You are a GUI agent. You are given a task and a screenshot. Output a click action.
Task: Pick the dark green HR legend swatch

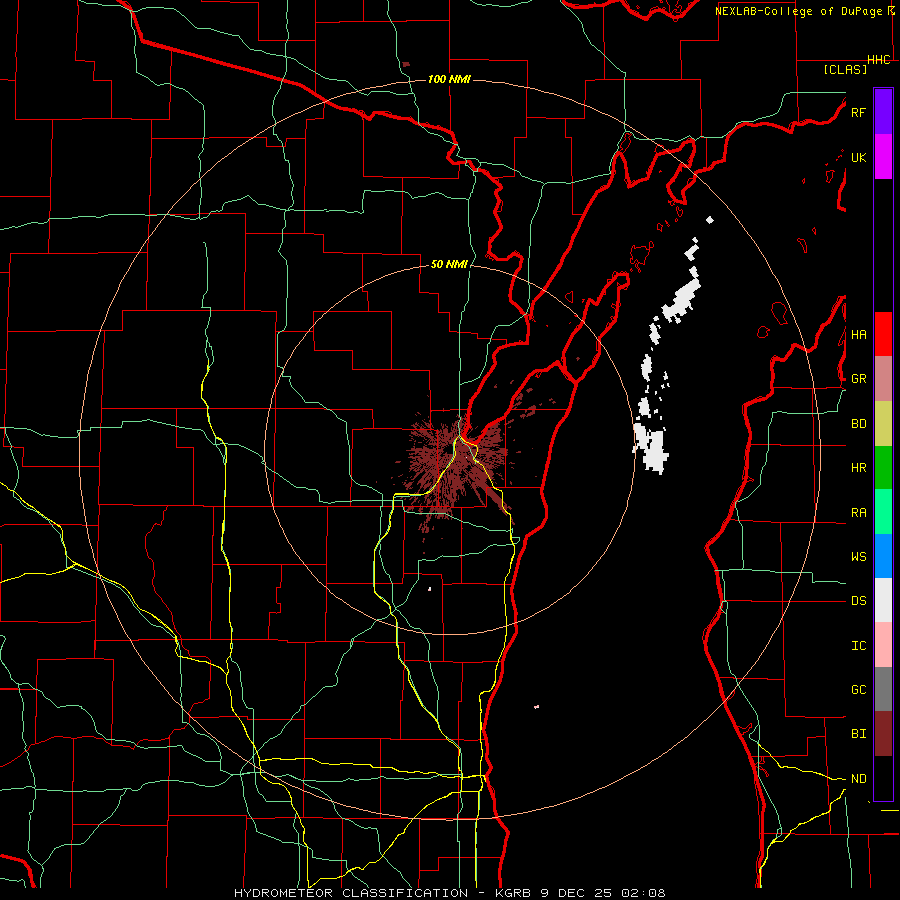[883, 467]
